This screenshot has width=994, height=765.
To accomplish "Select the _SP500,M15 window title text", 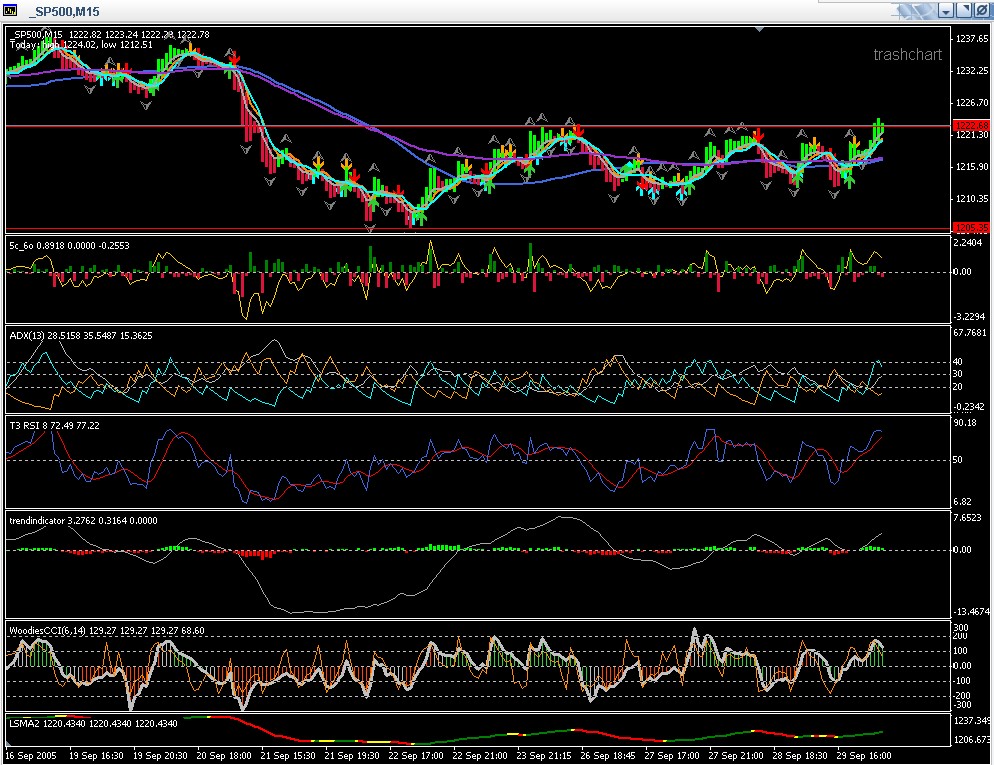I will click(64, 11).
